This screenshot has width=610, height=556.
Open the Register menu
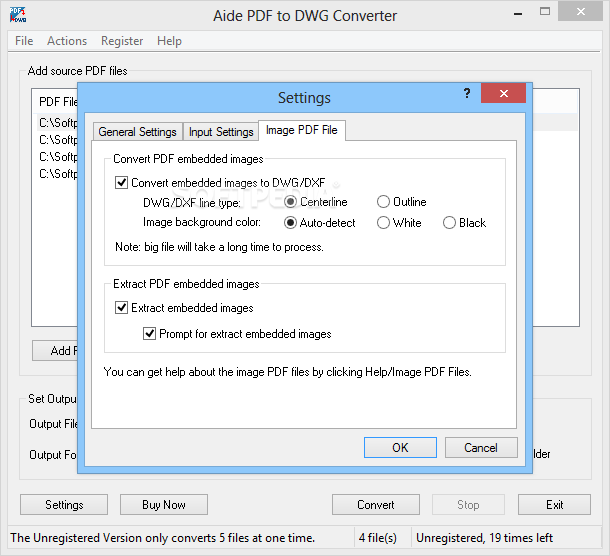122,41
